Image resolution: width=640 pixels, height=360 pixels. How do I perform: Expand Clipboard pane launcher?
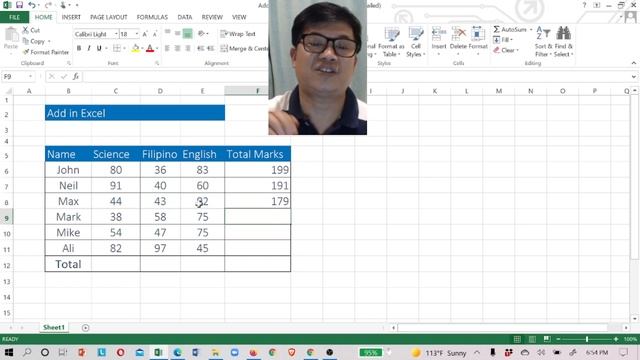tap(69, 63)
